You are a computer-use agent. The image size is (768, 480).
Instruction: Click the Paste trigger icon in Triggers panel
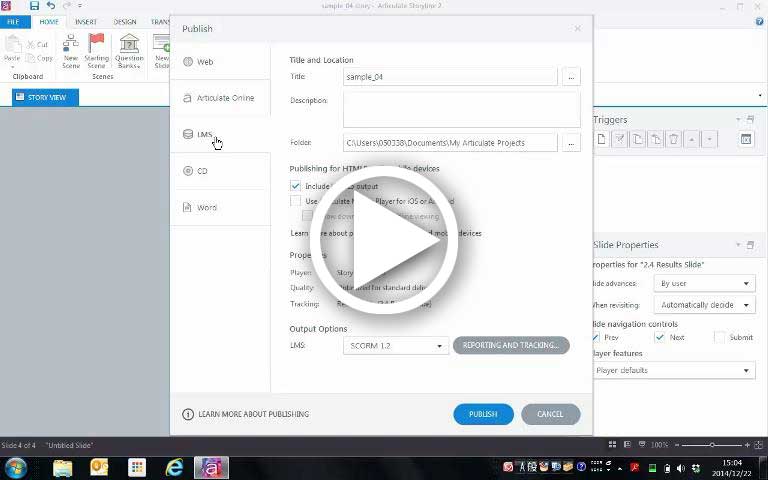[655, 140]
